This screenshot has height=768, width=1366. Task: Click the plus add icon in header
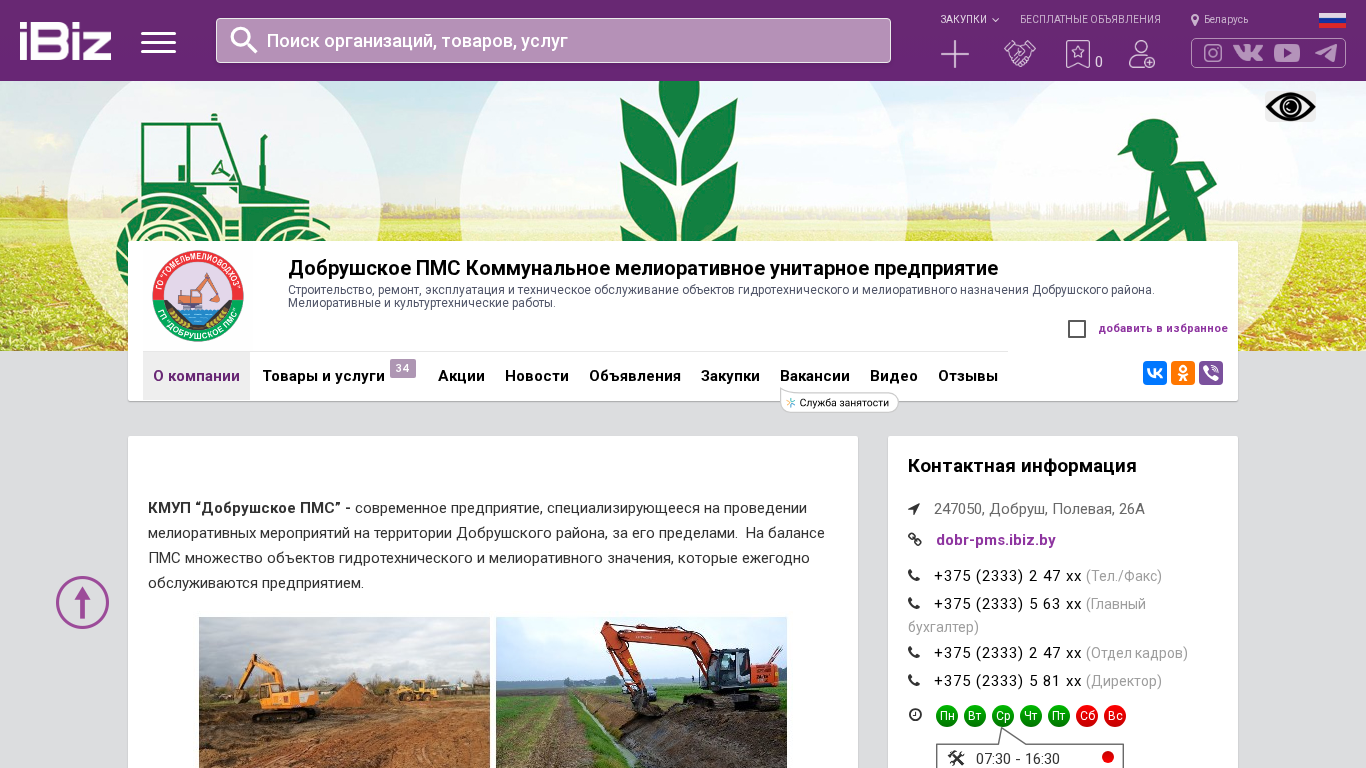pos(955,54)
